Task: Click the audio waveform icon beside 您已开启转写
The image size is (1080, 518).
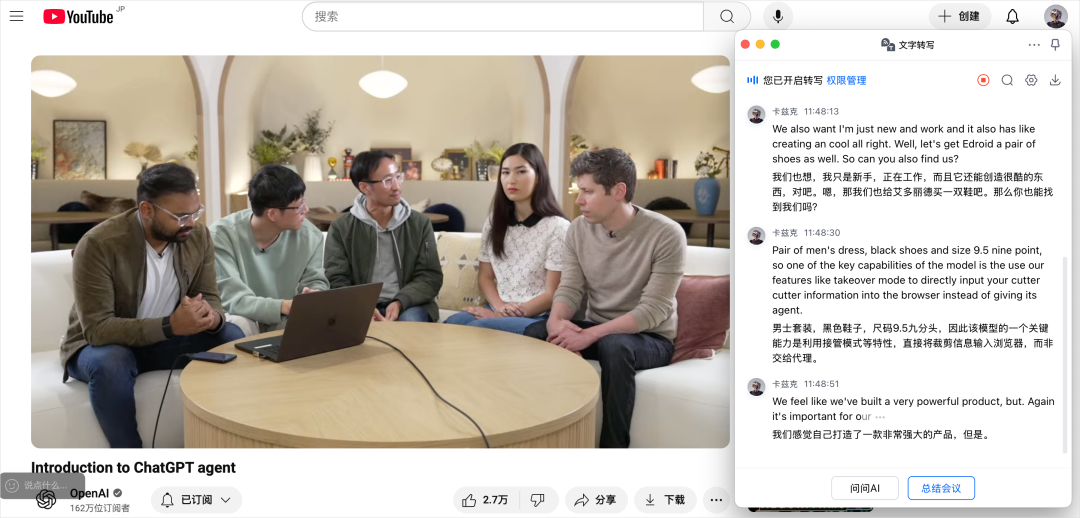Action: [753, 81]
